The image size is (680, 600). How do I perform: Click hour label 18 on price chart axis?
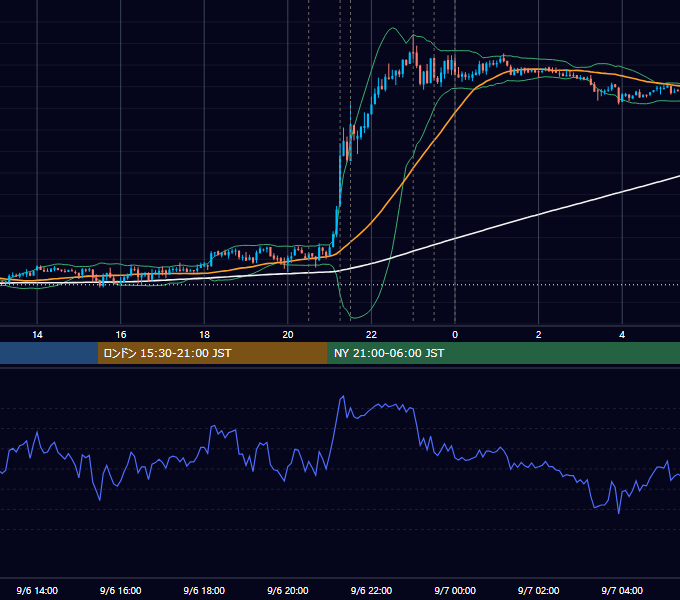pyautogui.click(x=204, y=335)
